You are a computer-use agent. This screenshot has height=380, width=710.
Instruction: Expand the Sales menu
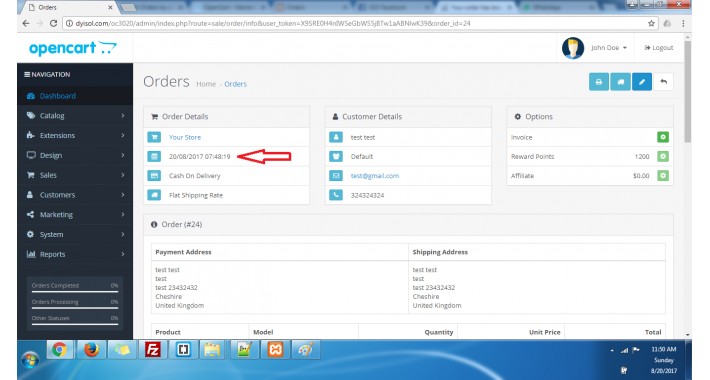click(75, 175)
